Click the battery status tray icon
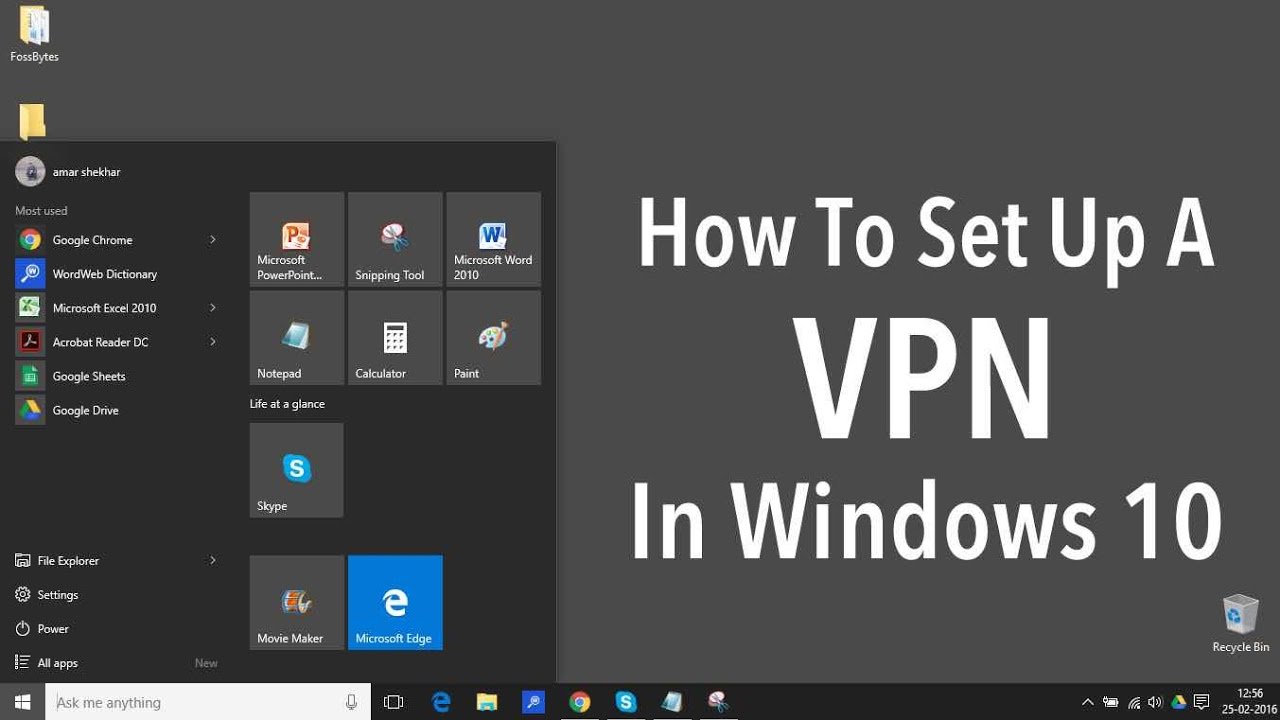The width and height of the screenshot is (1280, 720). [x=1110, y=702]
